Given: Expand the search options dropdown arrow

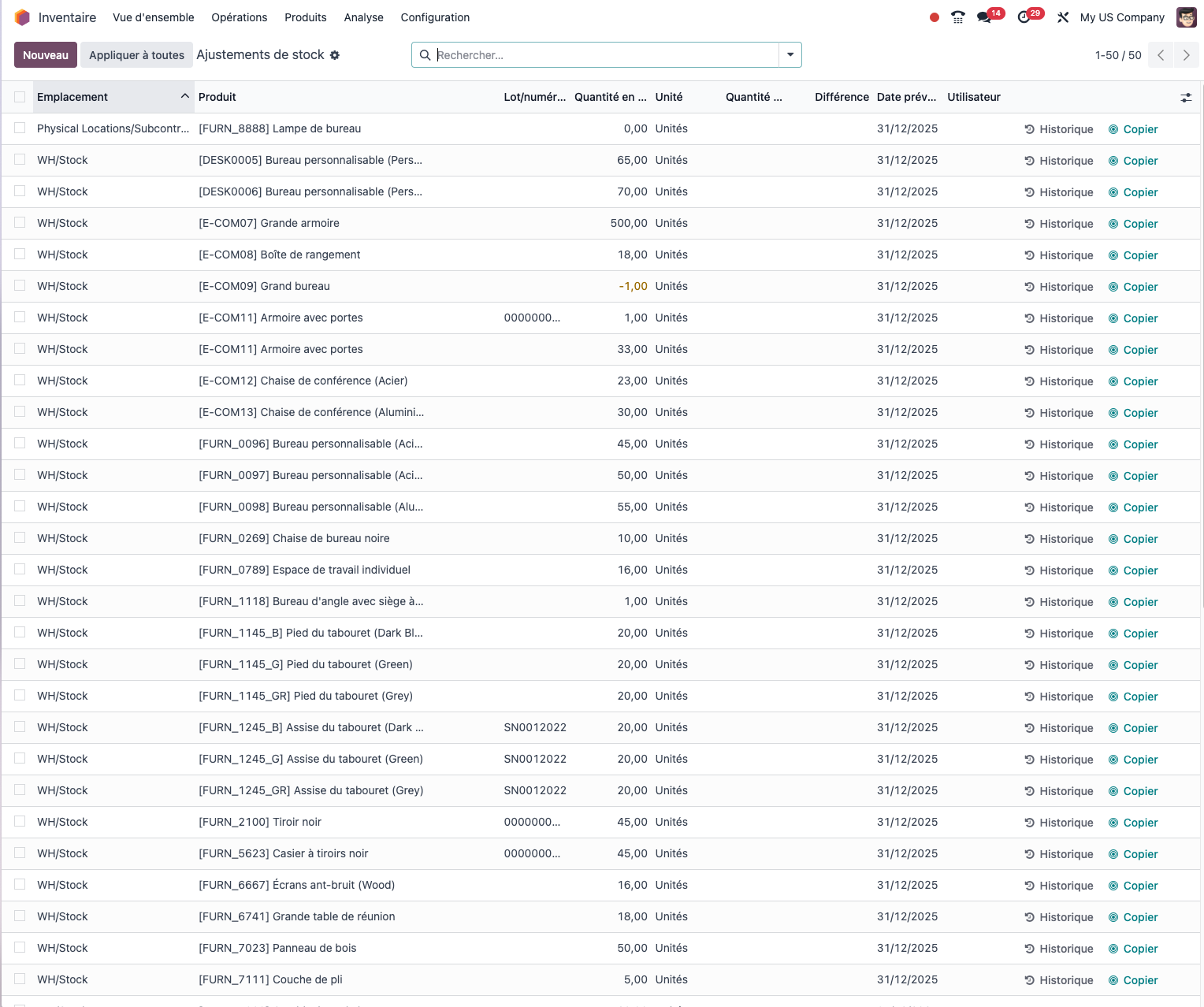Looking at the screenshot, I should tap(790, 55).
